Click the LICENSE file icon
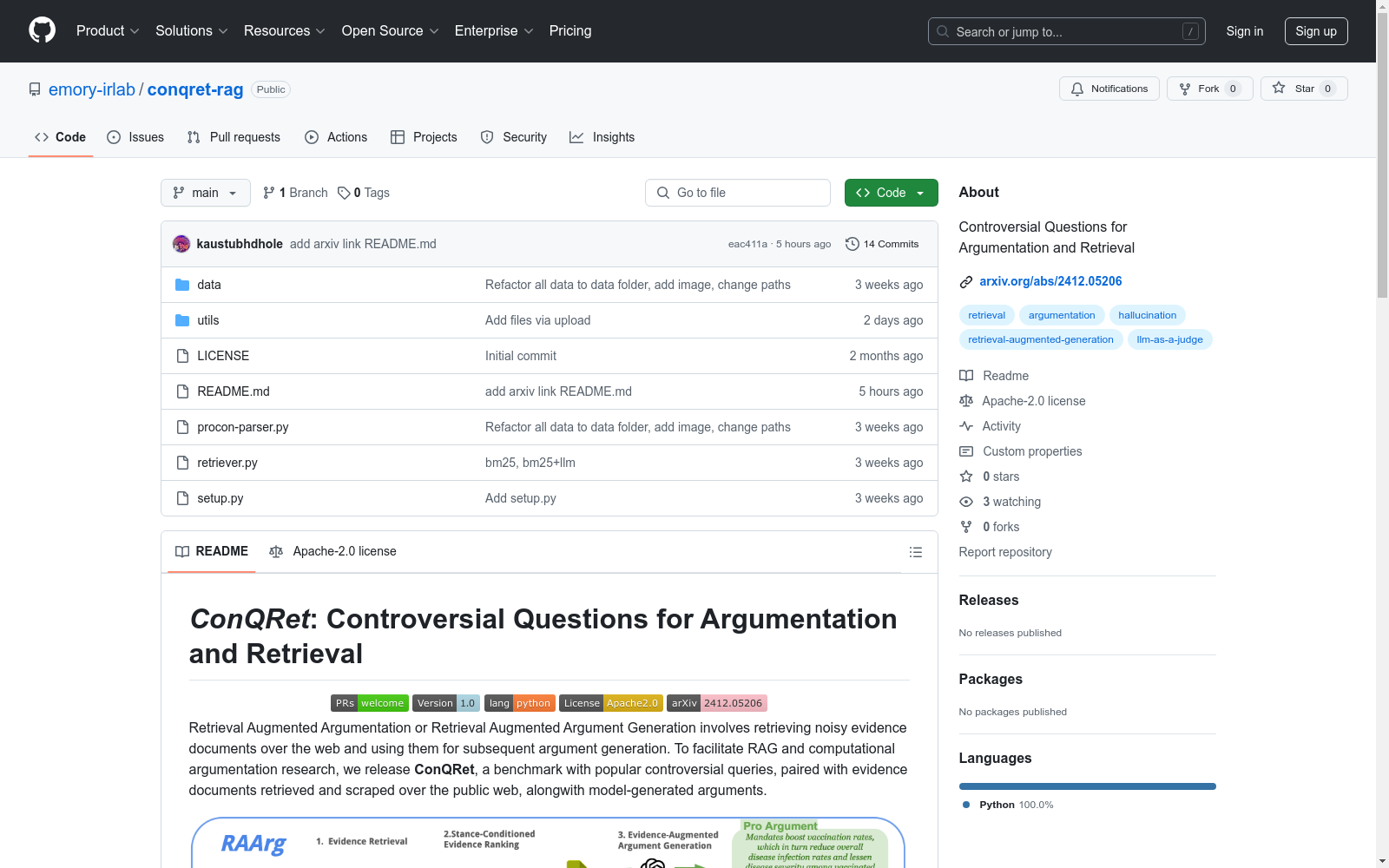The image size is (1389, 868). coord(182,356)
